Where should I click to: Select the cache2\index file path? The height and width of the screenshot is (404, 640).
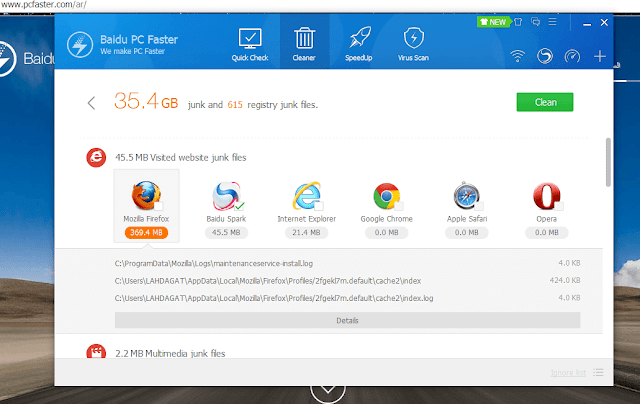click(x=268, y=281)
